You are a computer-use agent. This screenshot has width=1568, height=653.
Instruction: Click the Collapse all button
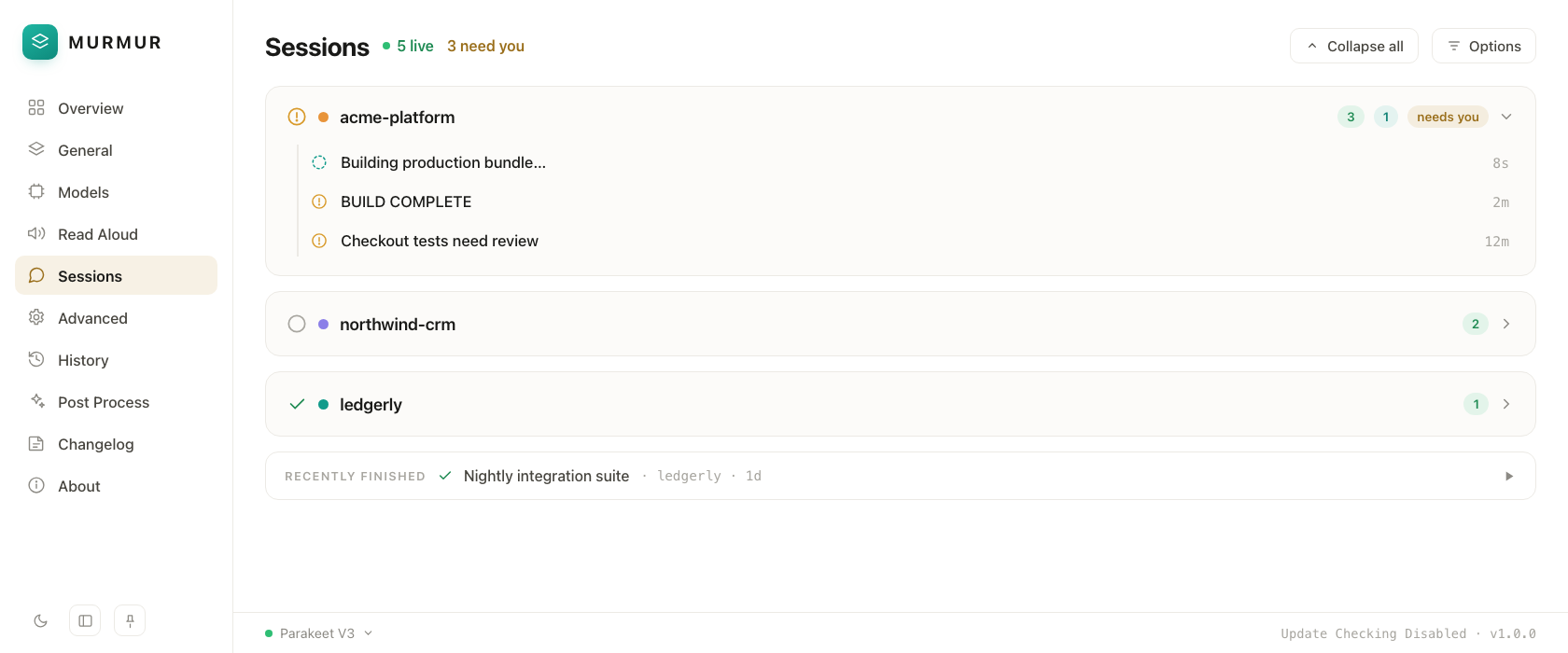click(x=1354, y=46)
